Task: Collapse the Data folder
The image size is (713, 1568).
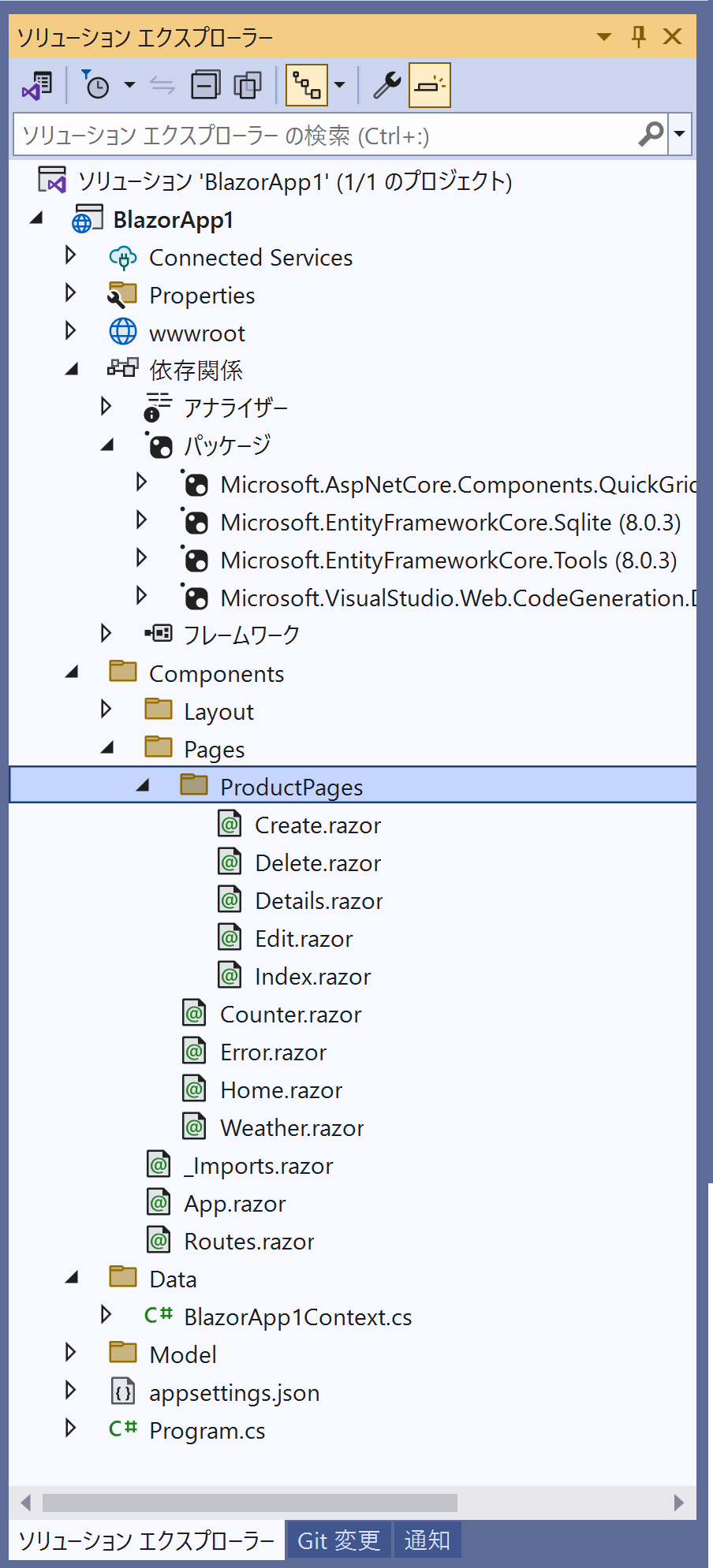Action: [x=72, y=1278]
